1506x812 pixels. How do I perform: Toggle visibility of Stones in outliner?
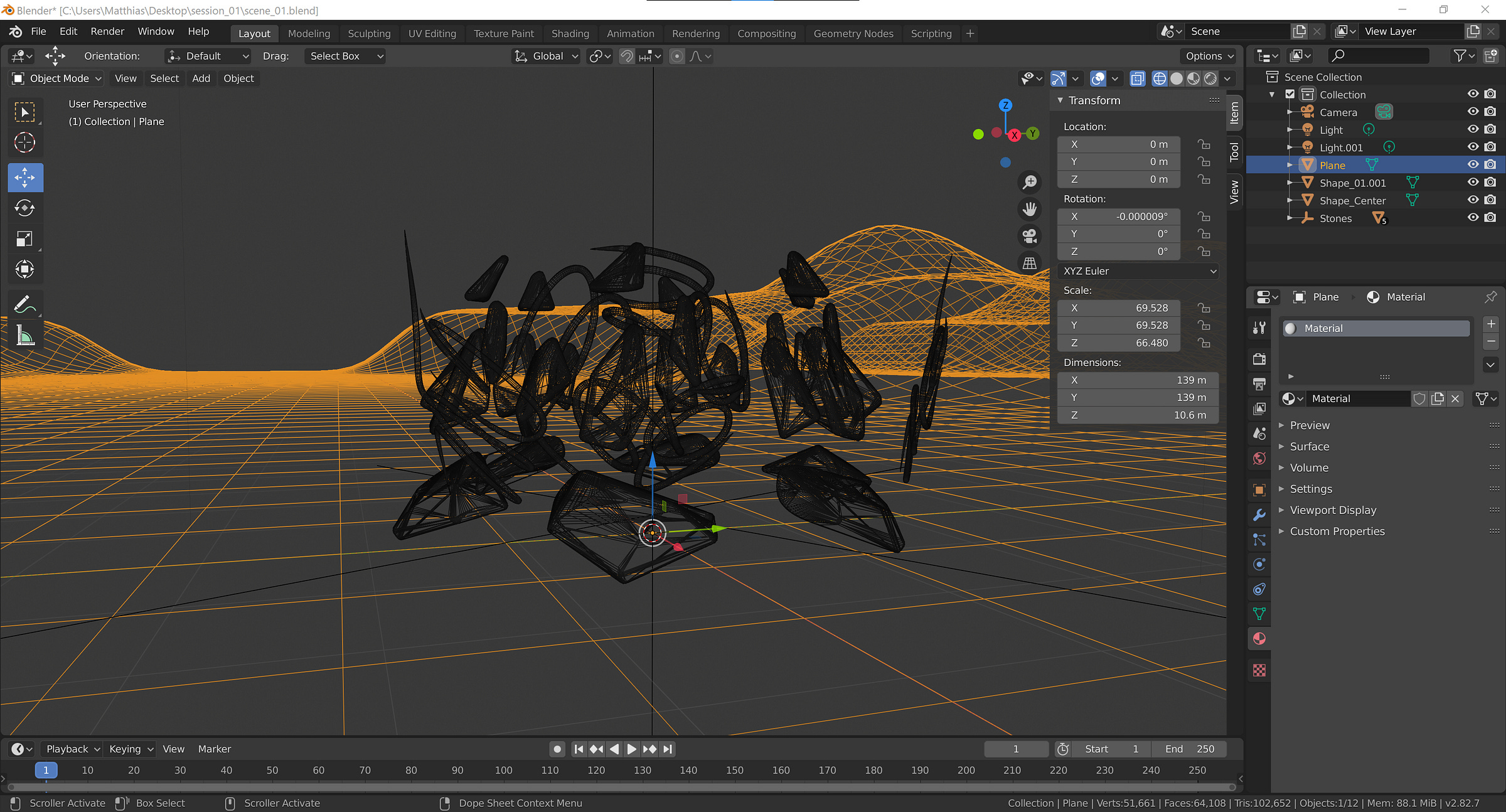coord(1472,218)
